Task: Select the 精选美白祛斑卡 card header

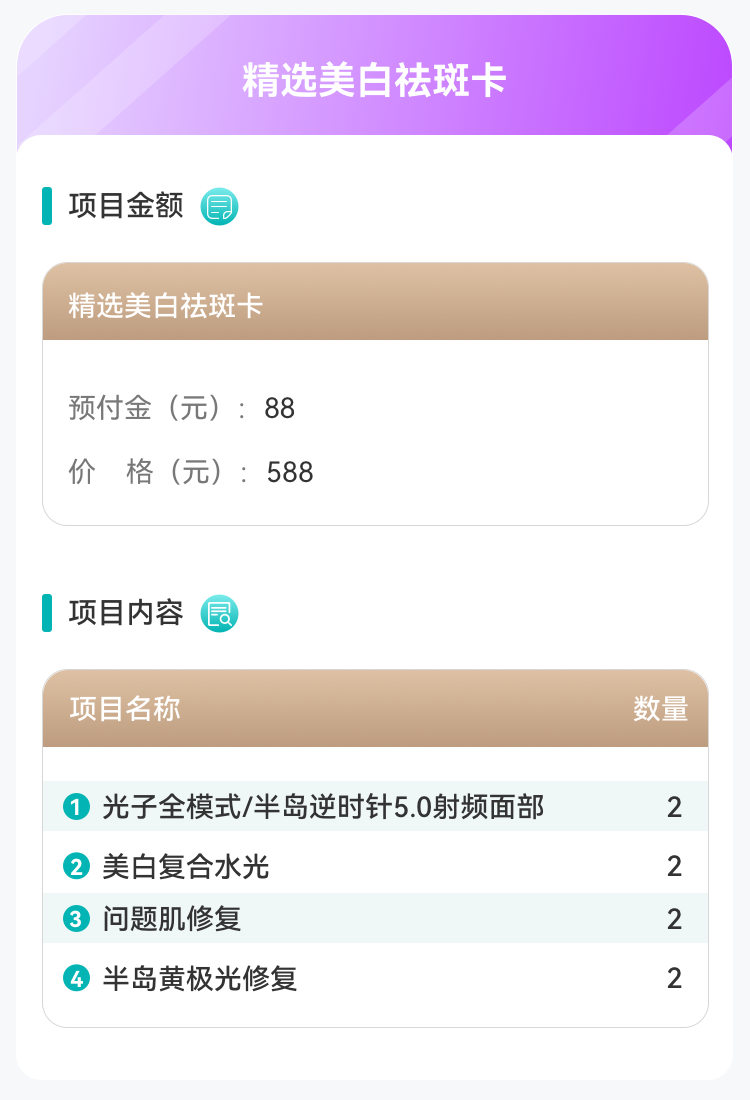Action: click(x=166, y=305)
